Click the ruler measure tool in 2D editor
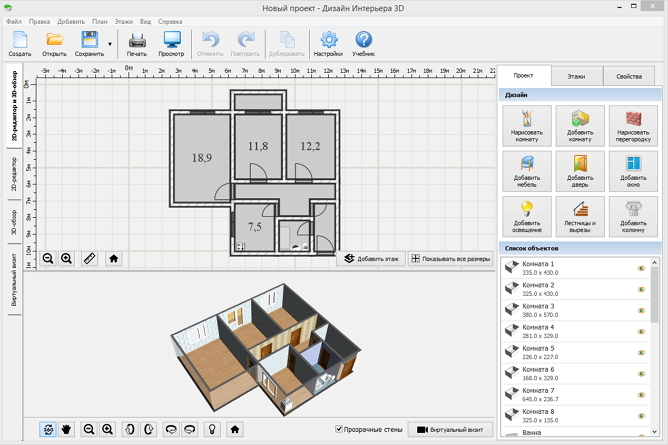This screenshot has height=445, width=668. tap(90, 258)
